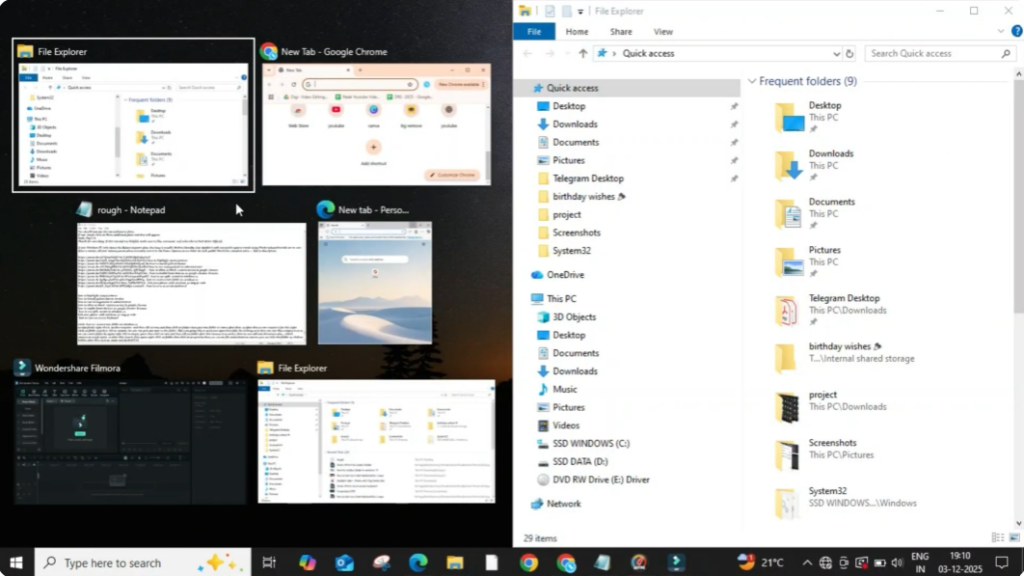Click the Up arrow navigation button
Image resolution: width=1024 pixels, height=576 pixels.
point(583,54)
